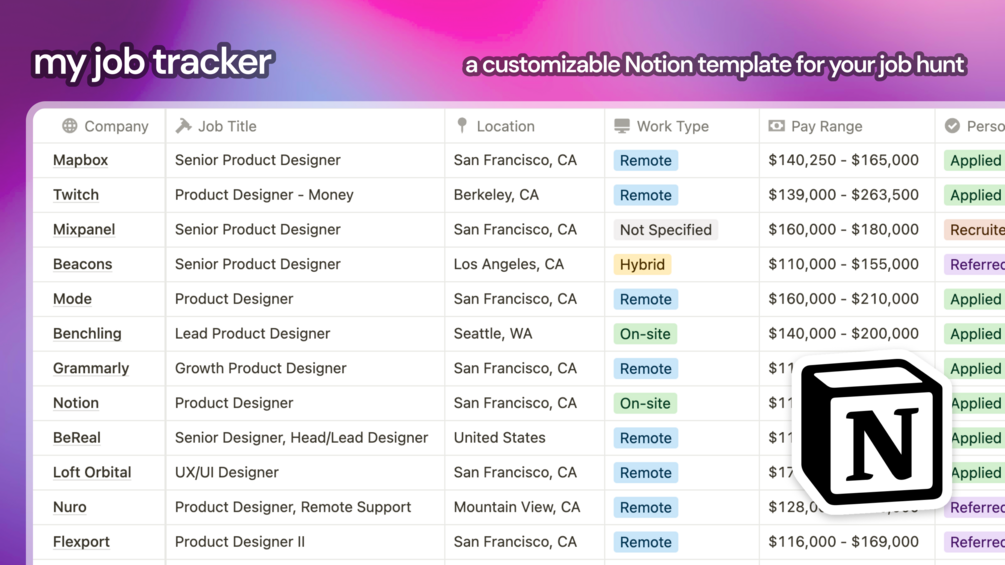1005x565 pixels.
Task: Click the Referred status in Flexport row
Action: click(x=976, y=542)
